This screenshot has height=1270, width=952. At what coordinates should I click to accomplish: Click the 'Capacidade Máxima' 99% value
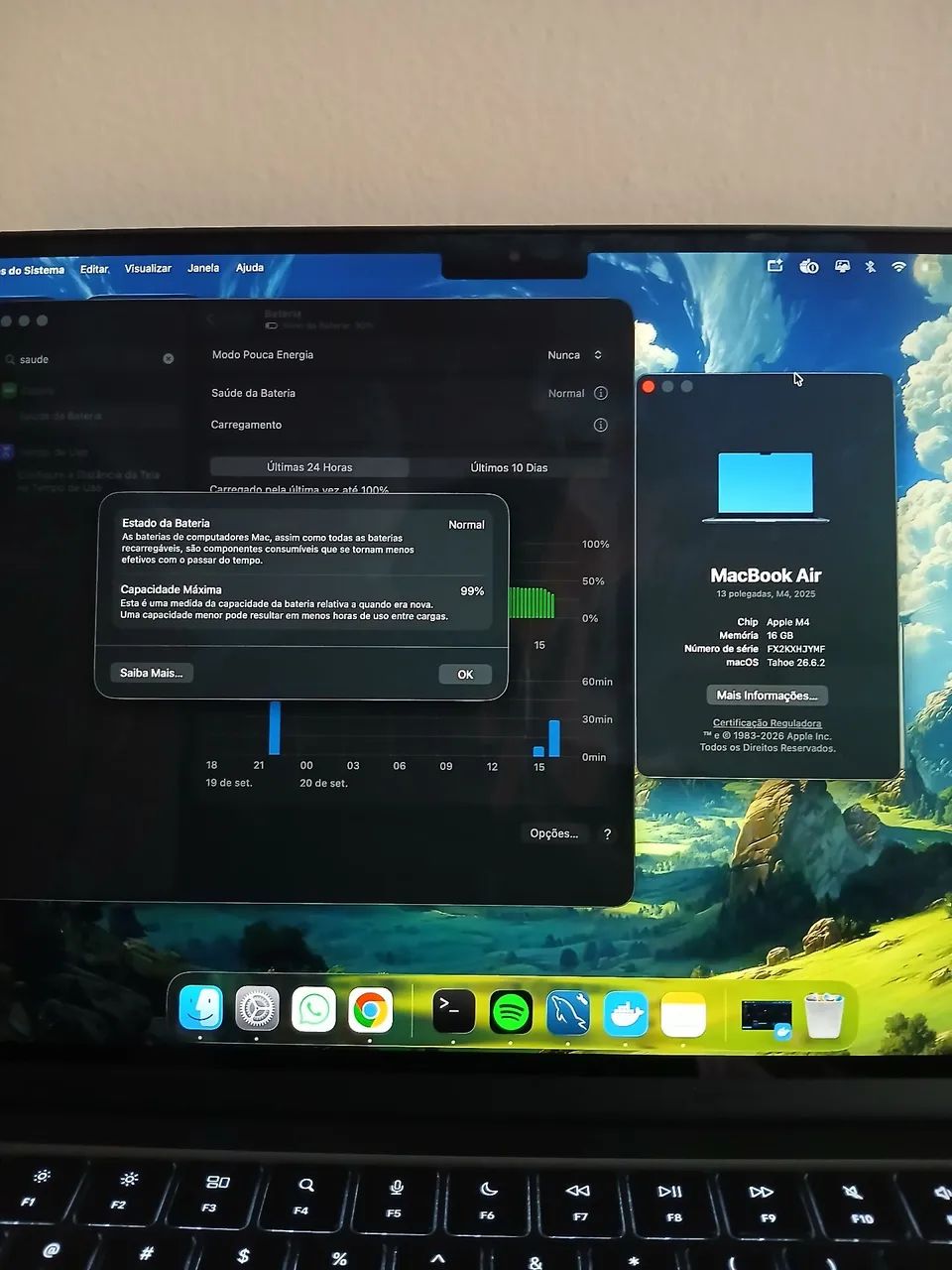(x=472, y=590)
